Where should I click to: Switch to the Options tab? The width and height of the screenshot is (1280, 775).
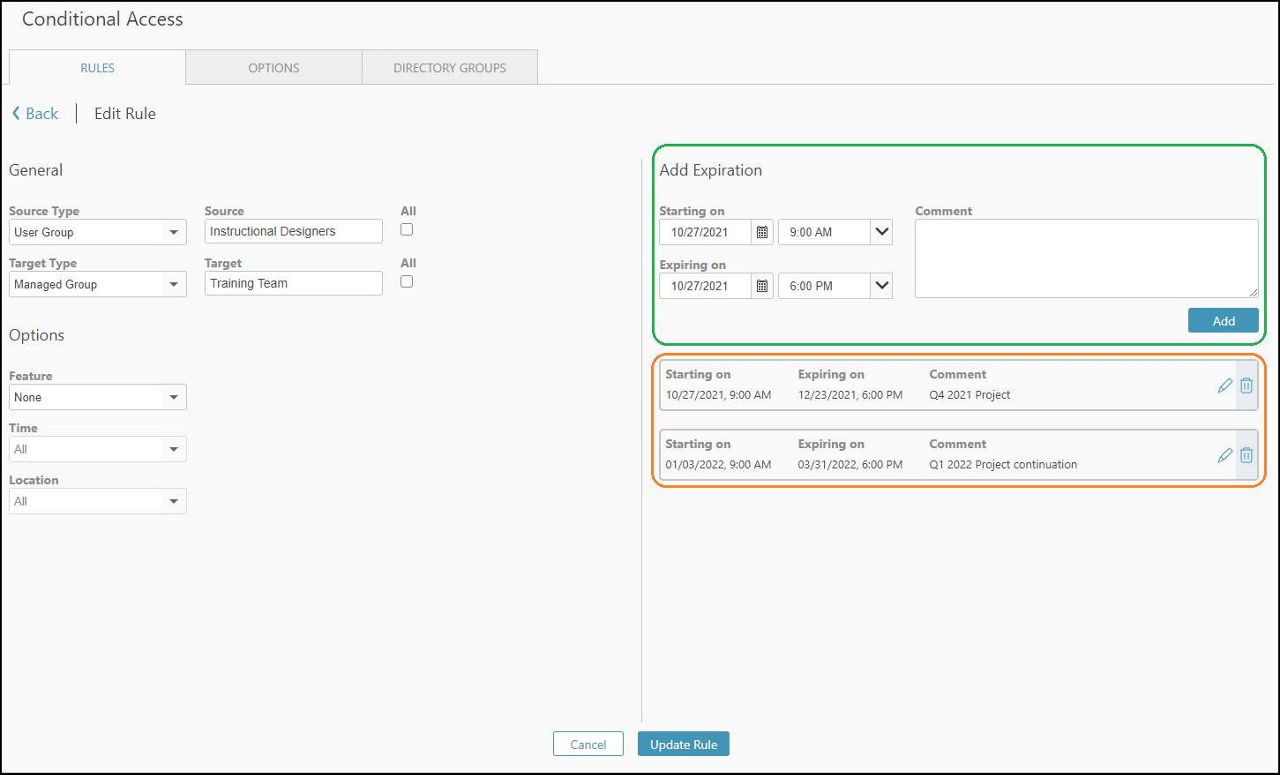[274, 68]
